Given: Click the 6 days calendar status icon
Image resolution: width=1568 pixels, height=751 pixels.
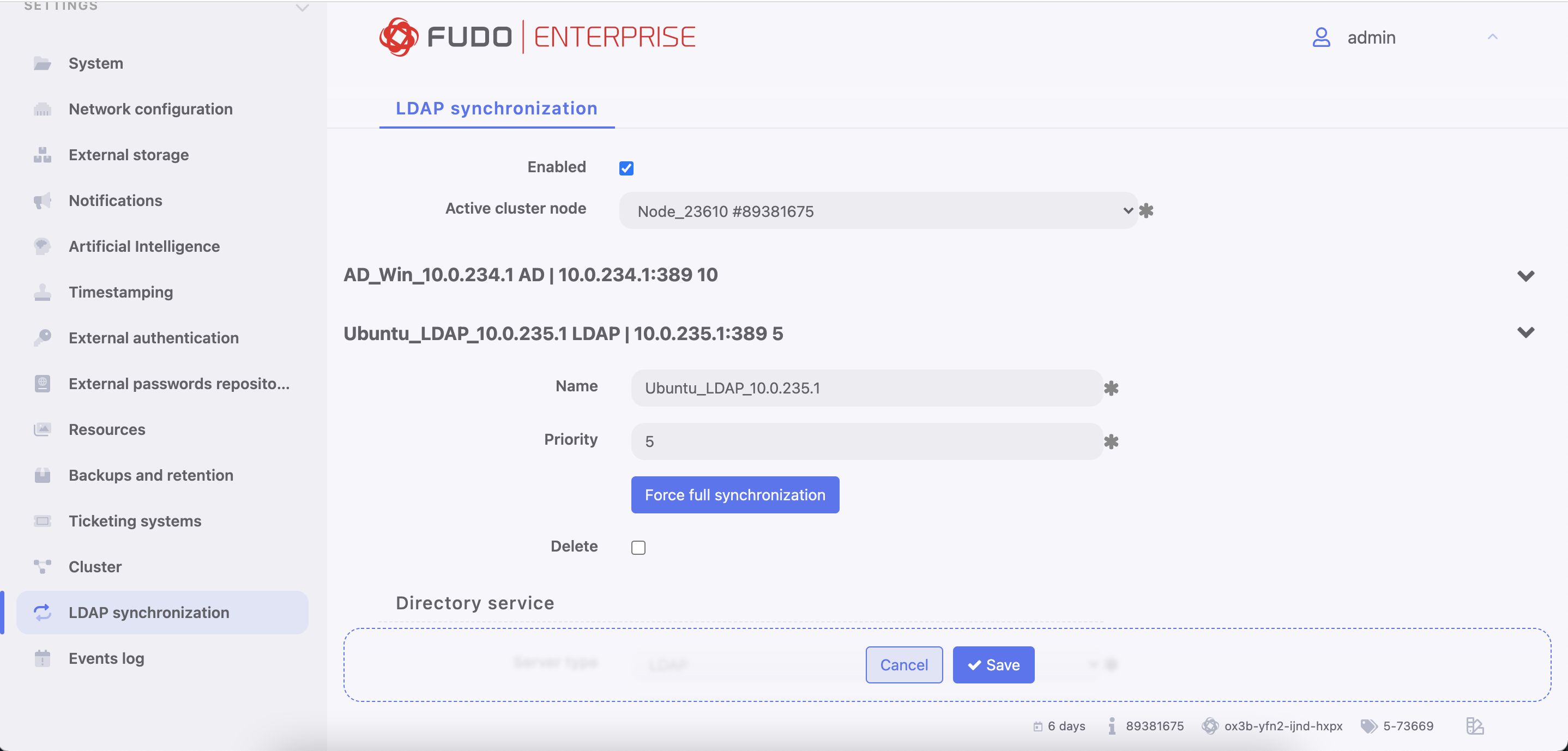Looking at the screenshot, I should tap(1037, 726).
